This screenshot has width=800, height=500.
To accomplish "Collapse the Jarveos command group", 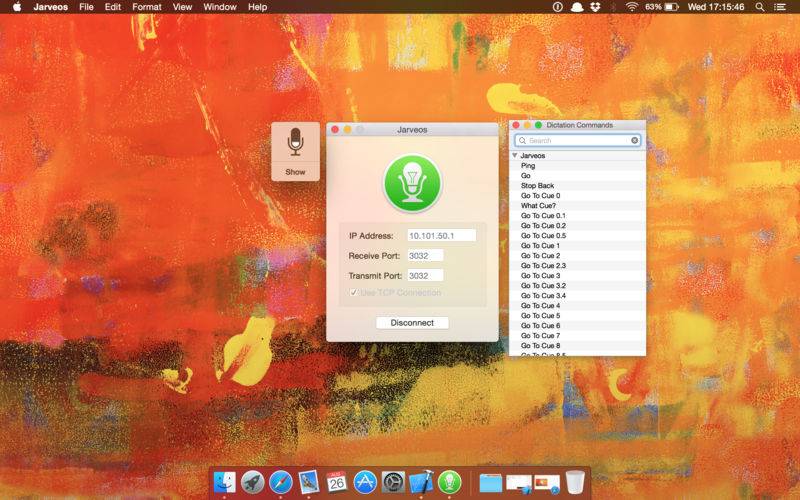I will 514,156.
